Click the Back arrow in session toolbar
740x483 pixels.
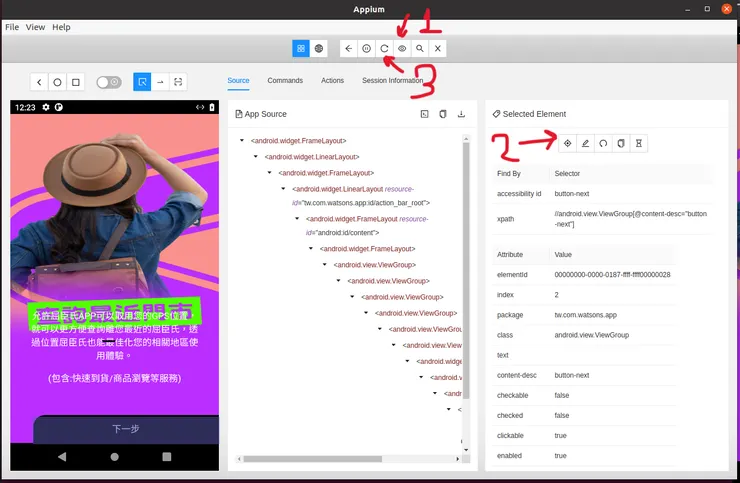pyautogui.click(x=348, y=48)
